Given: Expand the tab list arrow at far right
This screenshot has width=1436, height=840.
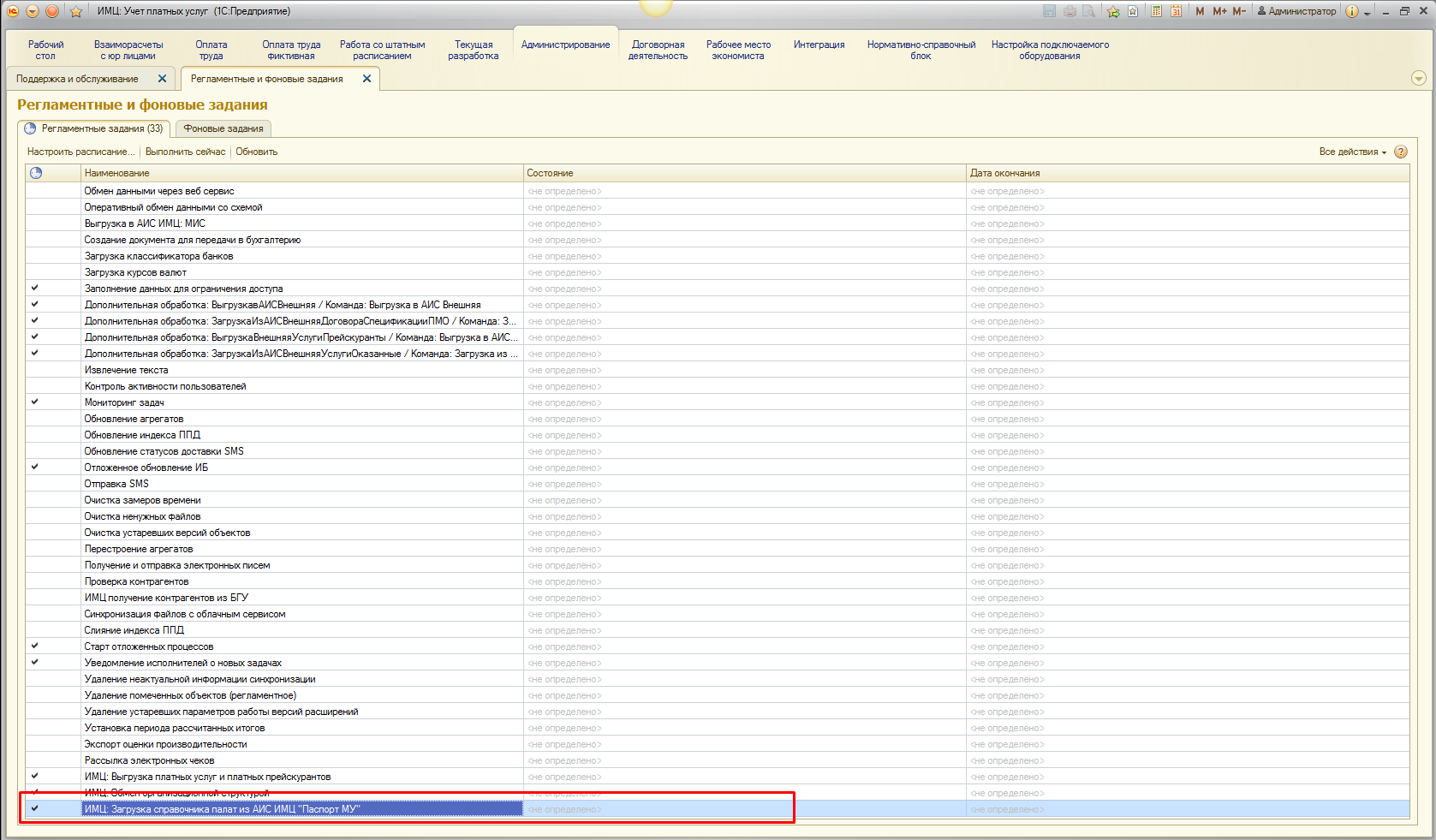Looking at the screenshot, I should [1418, 79].
